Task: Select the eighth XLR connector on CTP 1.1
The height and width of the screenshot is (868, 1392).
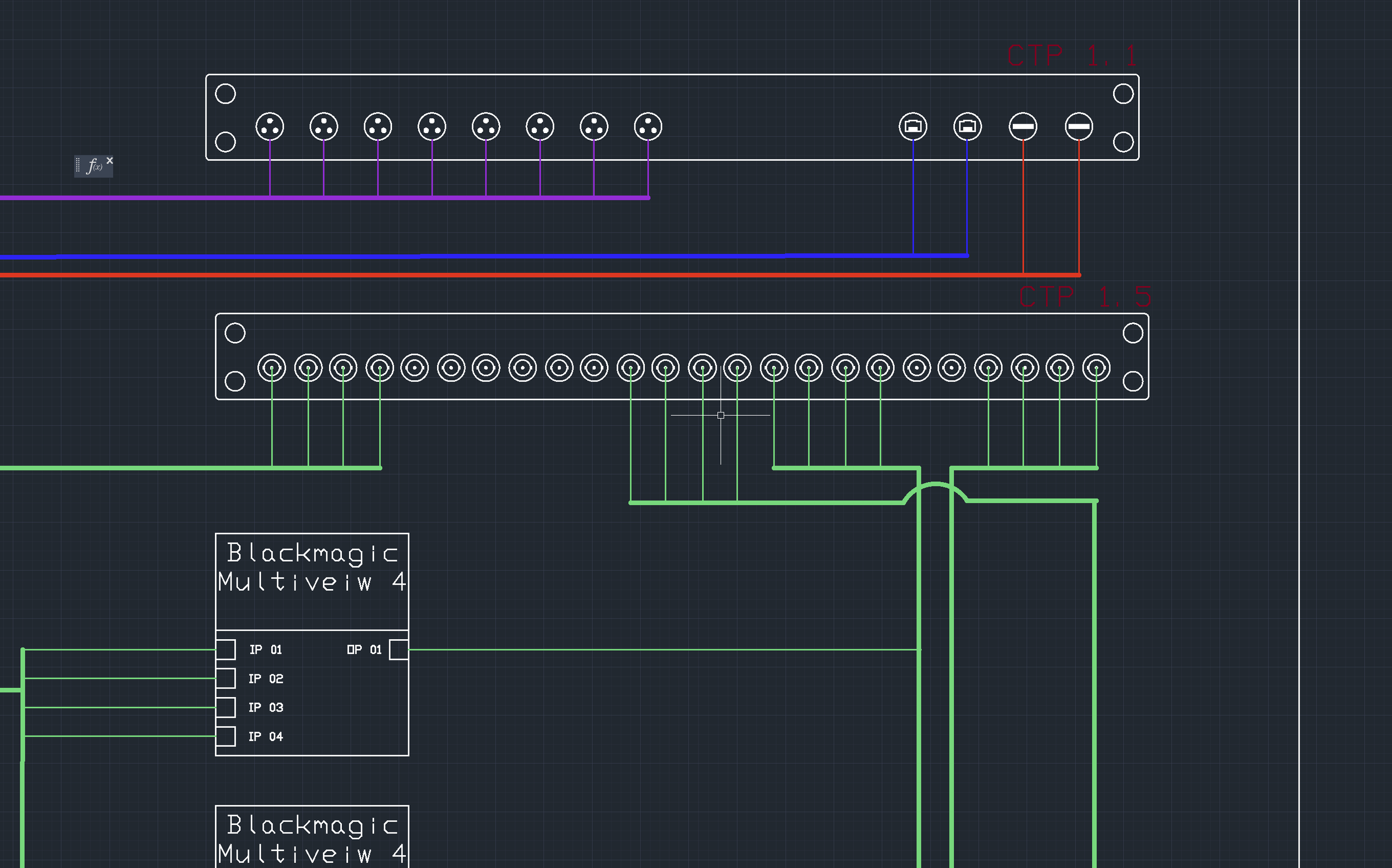Action: click(x=648, y=126)
